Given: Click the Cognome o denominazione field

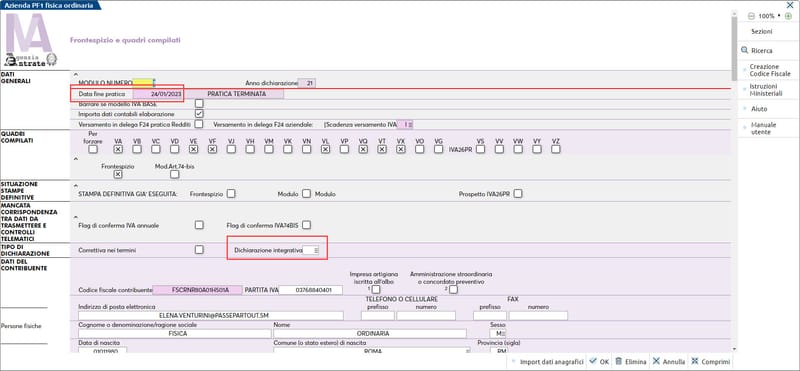Looking at the screenshot, I should (174, 334).
